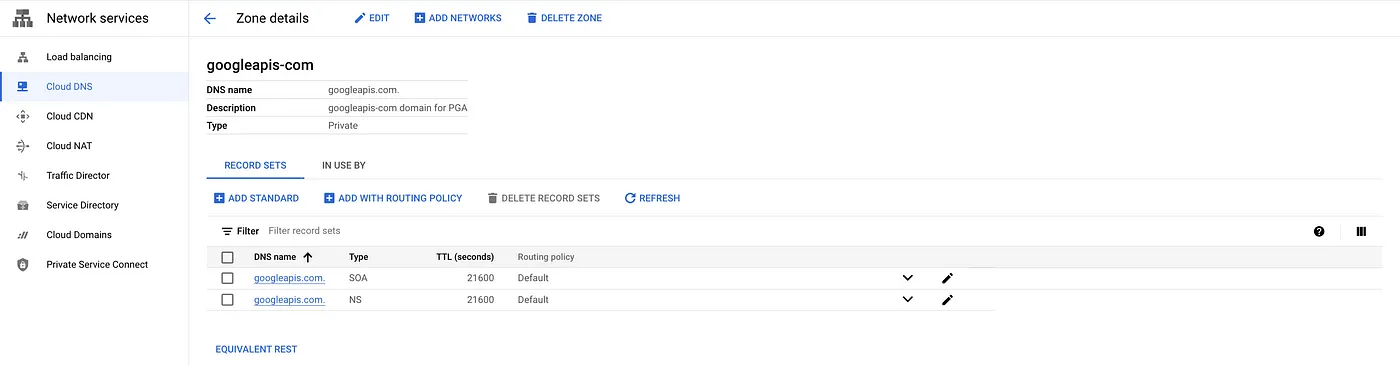1400x365 pixels.
Task: Switch to the IN USE BY tab
Action: coord(343,166)
